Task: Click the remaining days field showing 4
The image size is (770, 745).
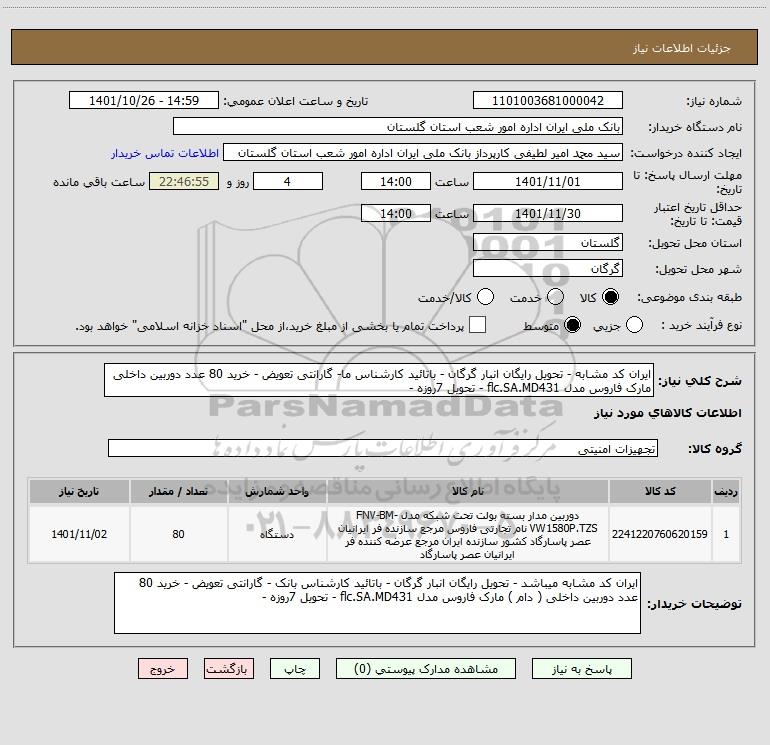Action: coord(288,181)
